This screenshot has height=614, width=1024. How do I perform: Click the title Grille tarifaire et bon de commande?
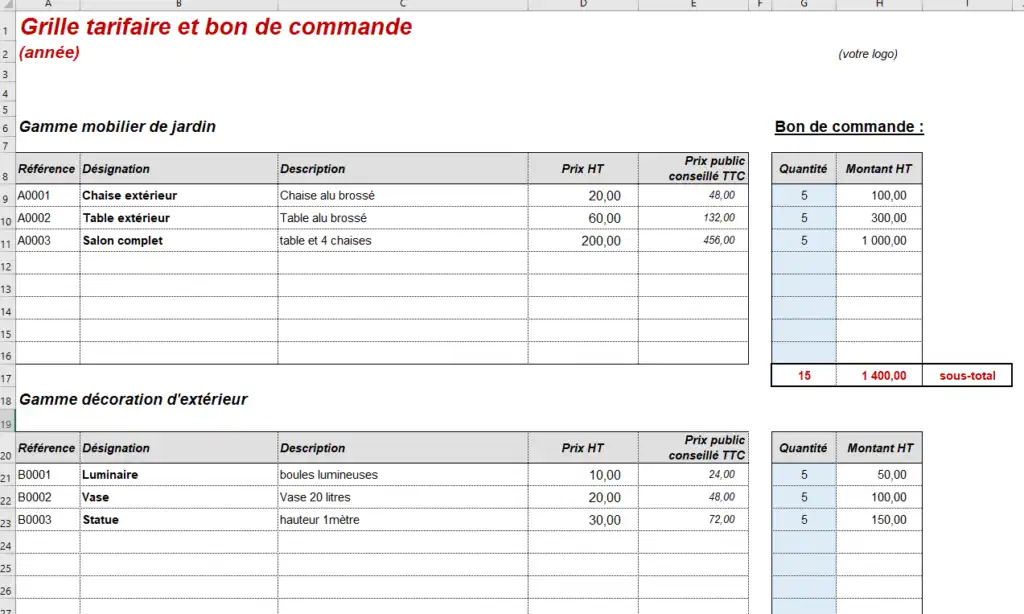216,27
